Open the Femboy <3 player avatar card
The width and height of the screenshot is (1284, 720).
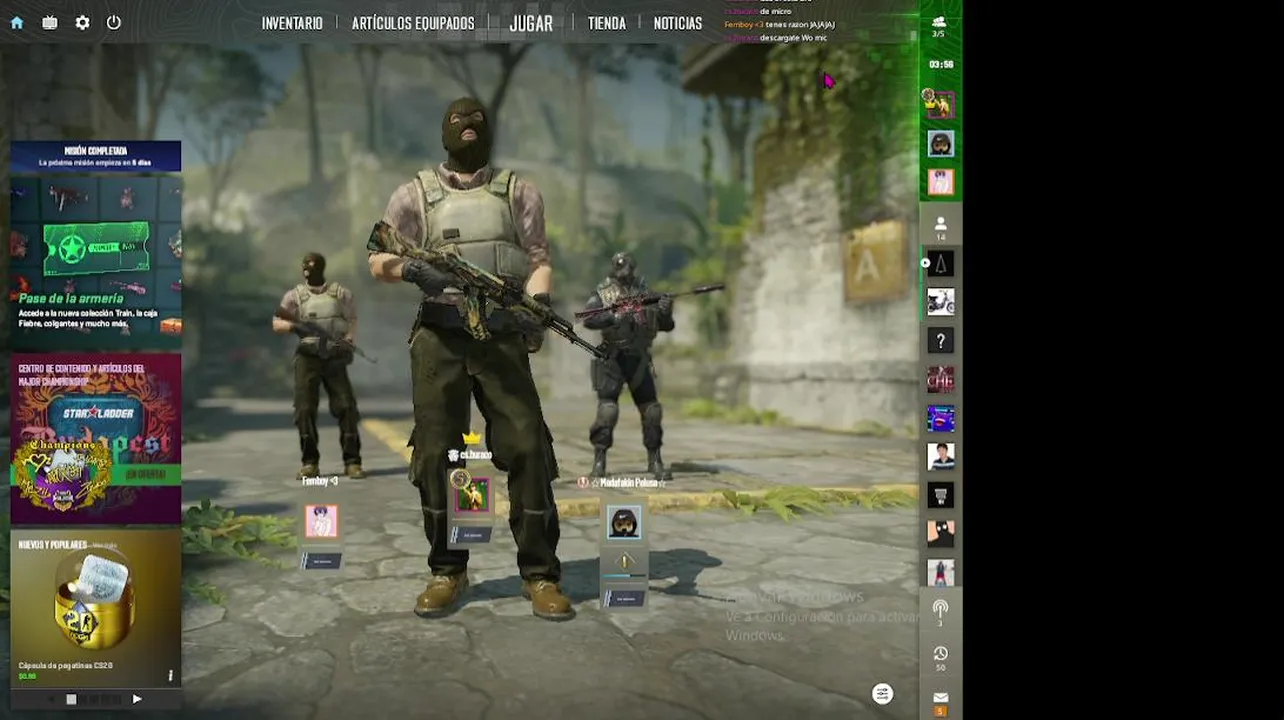[x=321, y=521]
